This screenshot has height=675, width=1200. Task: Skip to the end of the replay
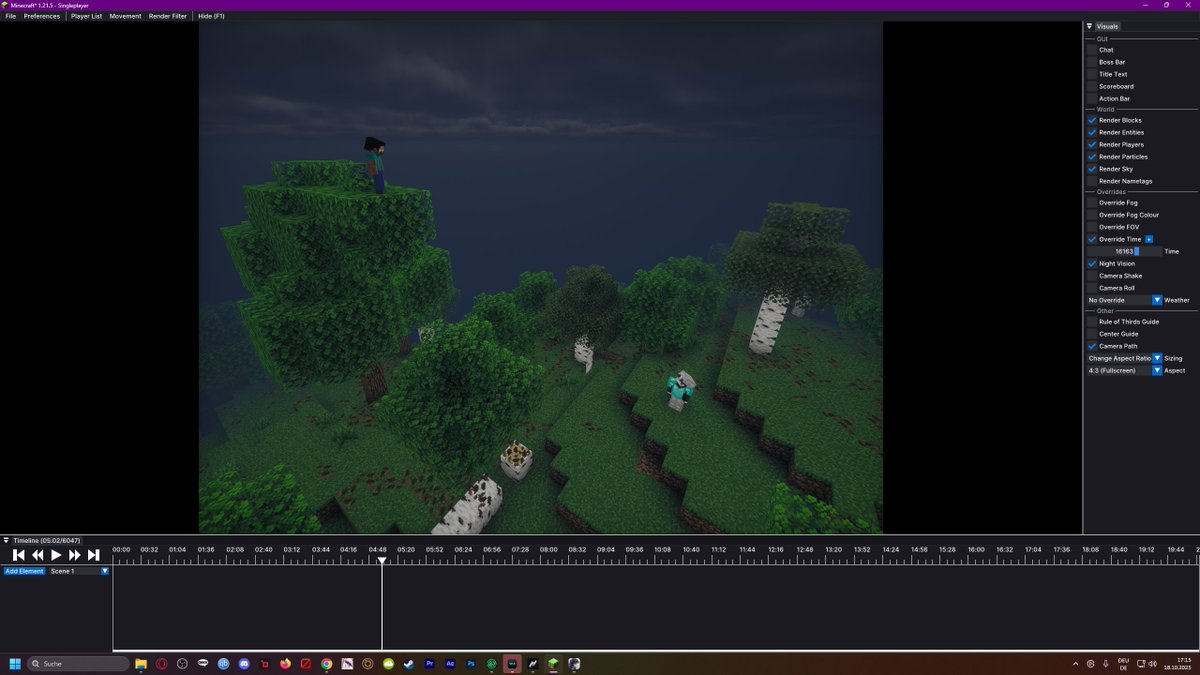coord(94,555)
